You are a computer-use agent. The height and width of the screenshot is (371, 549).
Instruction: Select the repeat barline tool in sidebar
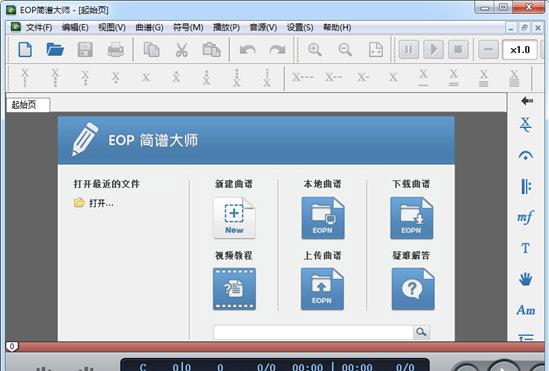[526, 186]
